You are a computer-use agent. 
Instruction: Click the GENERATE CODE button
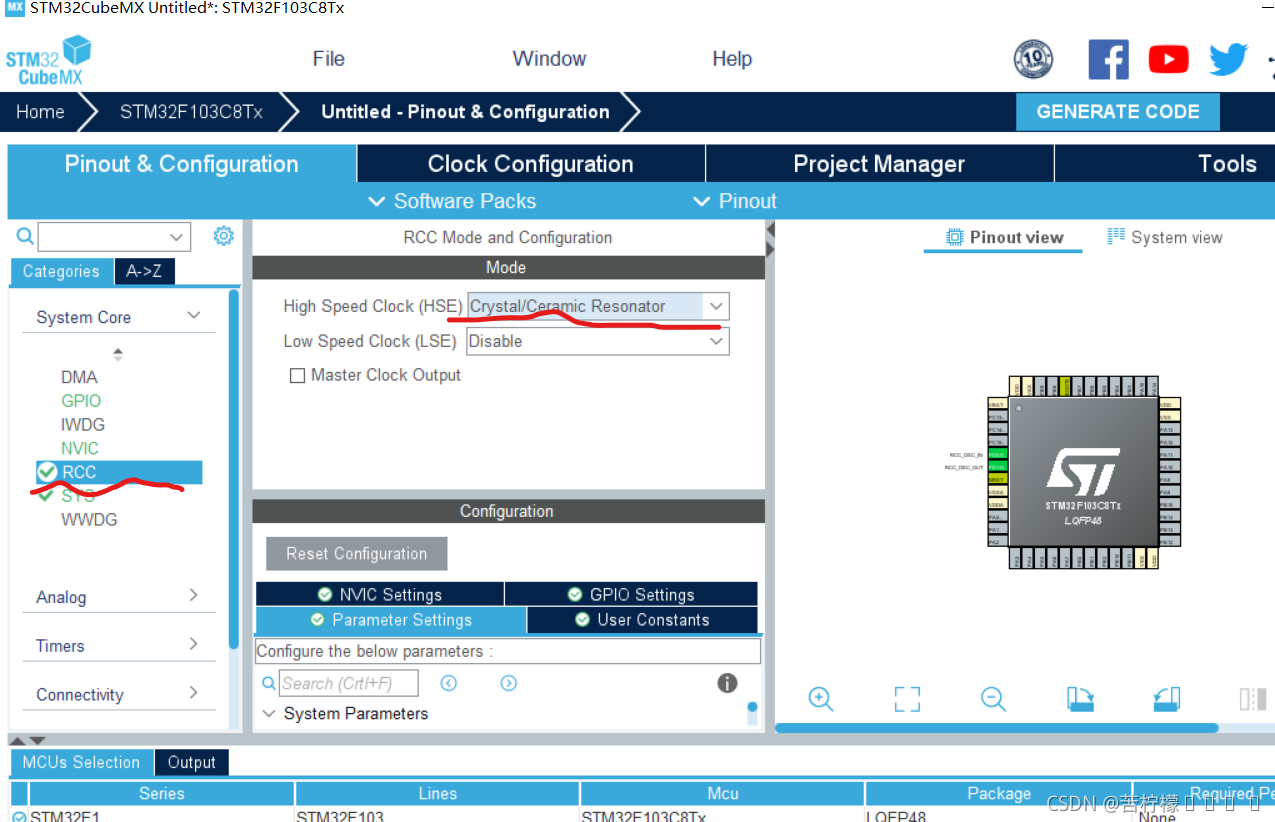click(x=1118, y=112)
